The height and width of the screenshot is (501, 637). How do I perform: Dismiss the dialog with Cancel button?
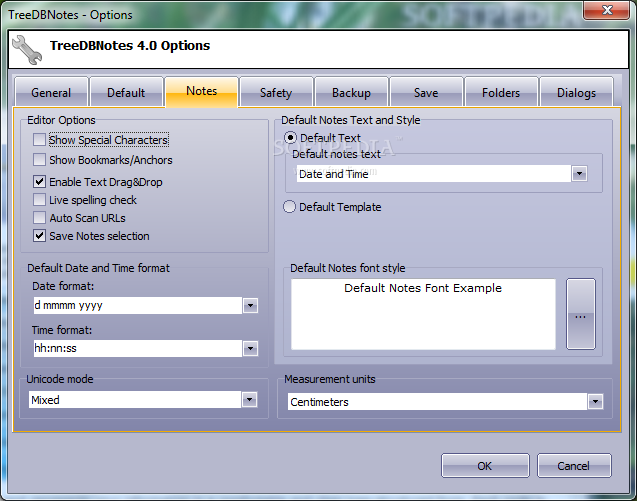pos(574,466)
